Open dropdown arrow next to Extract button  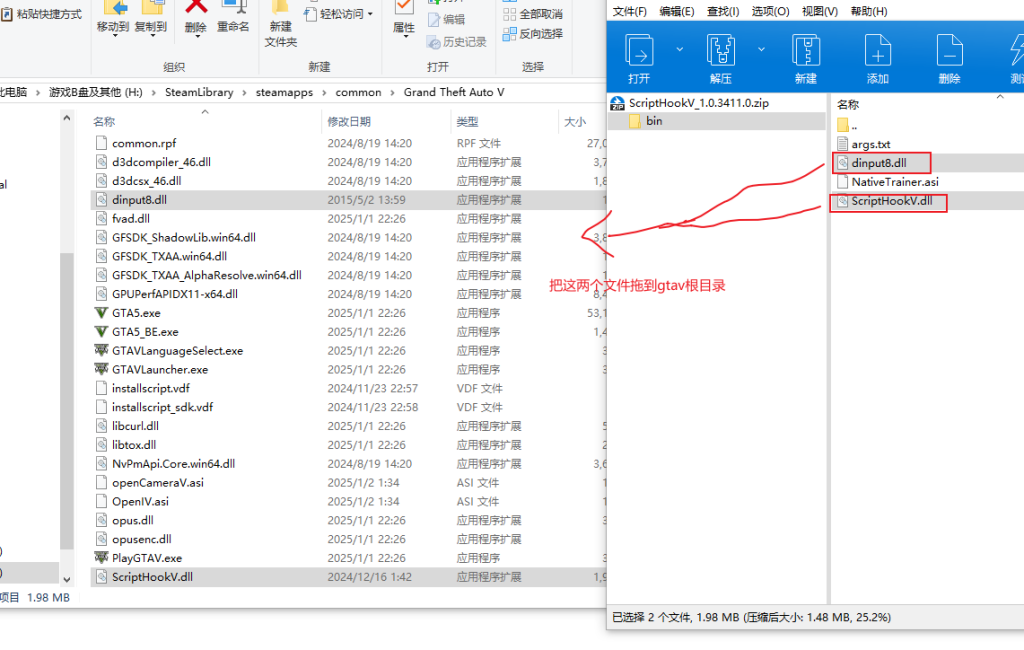tap(761, 49)
